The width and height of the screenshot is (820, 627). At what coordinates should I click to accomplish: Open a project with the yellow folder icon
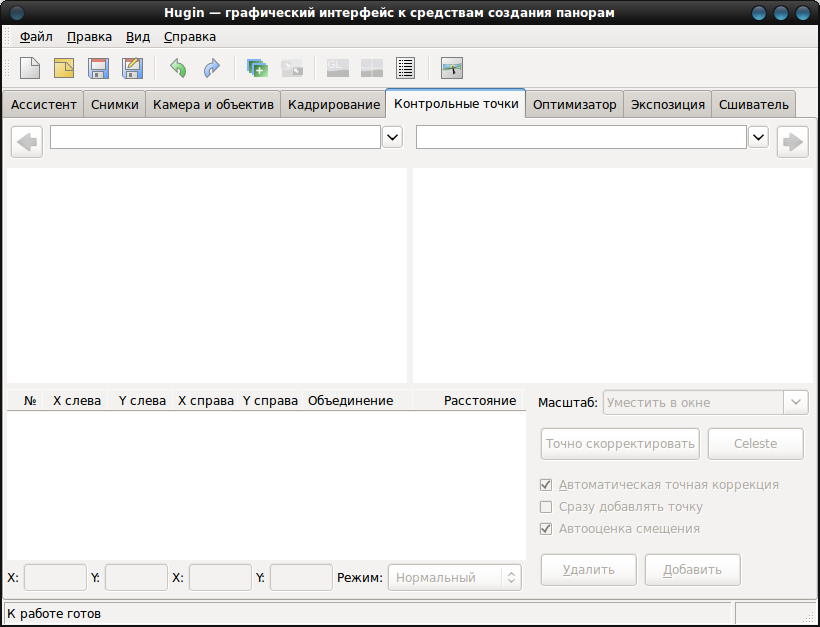(x=64, y=68)
